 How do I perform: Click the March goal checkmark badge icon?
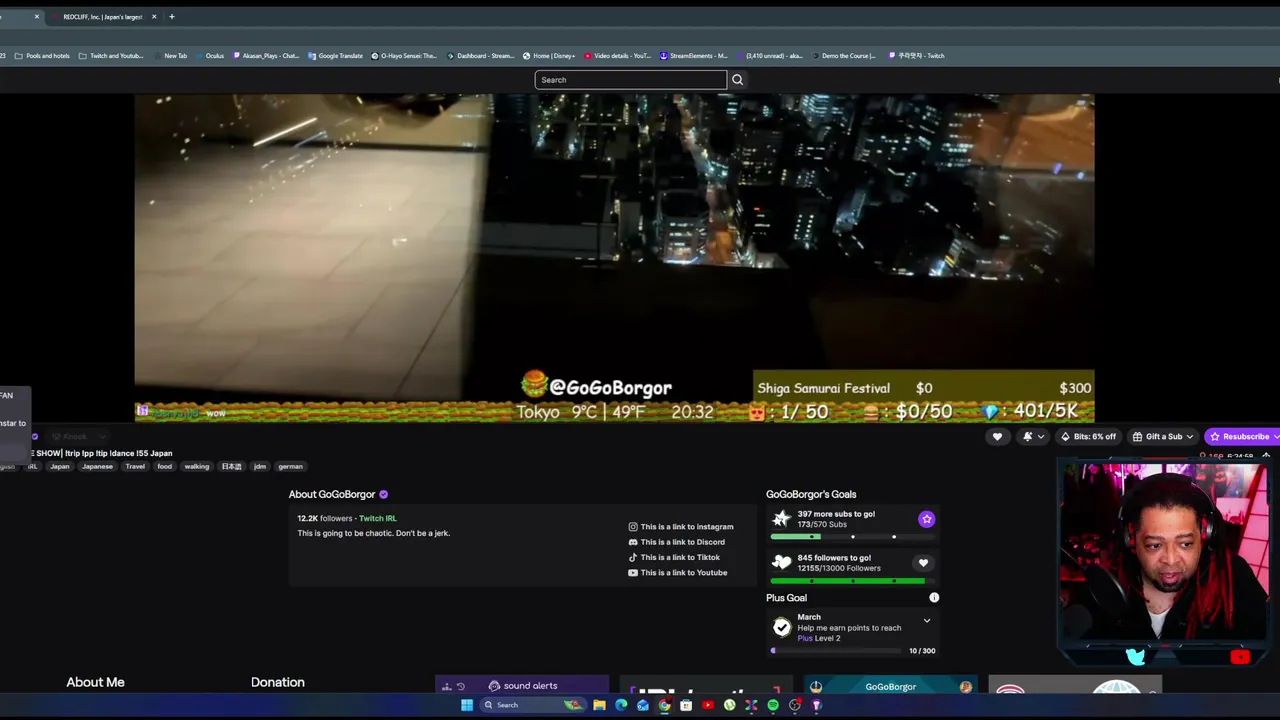[x=782, y=627]
